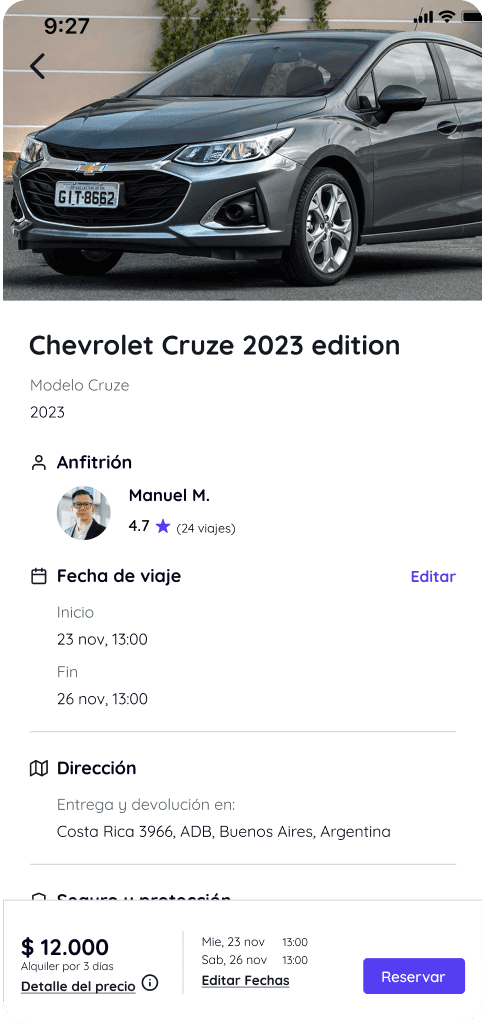Click the purple star rating icon

click(x=162, y=527)
